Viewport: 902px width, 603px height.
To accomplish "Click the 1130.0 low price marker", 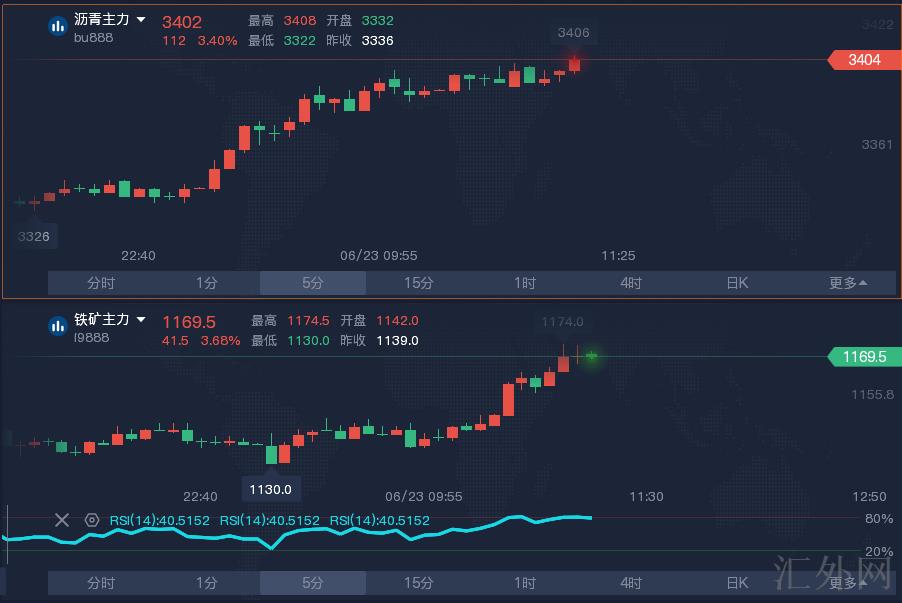I will coord(271,489).
